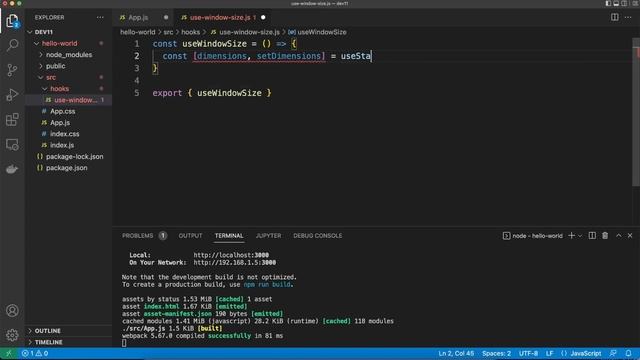Open network URL 192.168.1.5:3000 in terminal
The image size is (640, 360).
pyautogui.click(x=235, y=262)
